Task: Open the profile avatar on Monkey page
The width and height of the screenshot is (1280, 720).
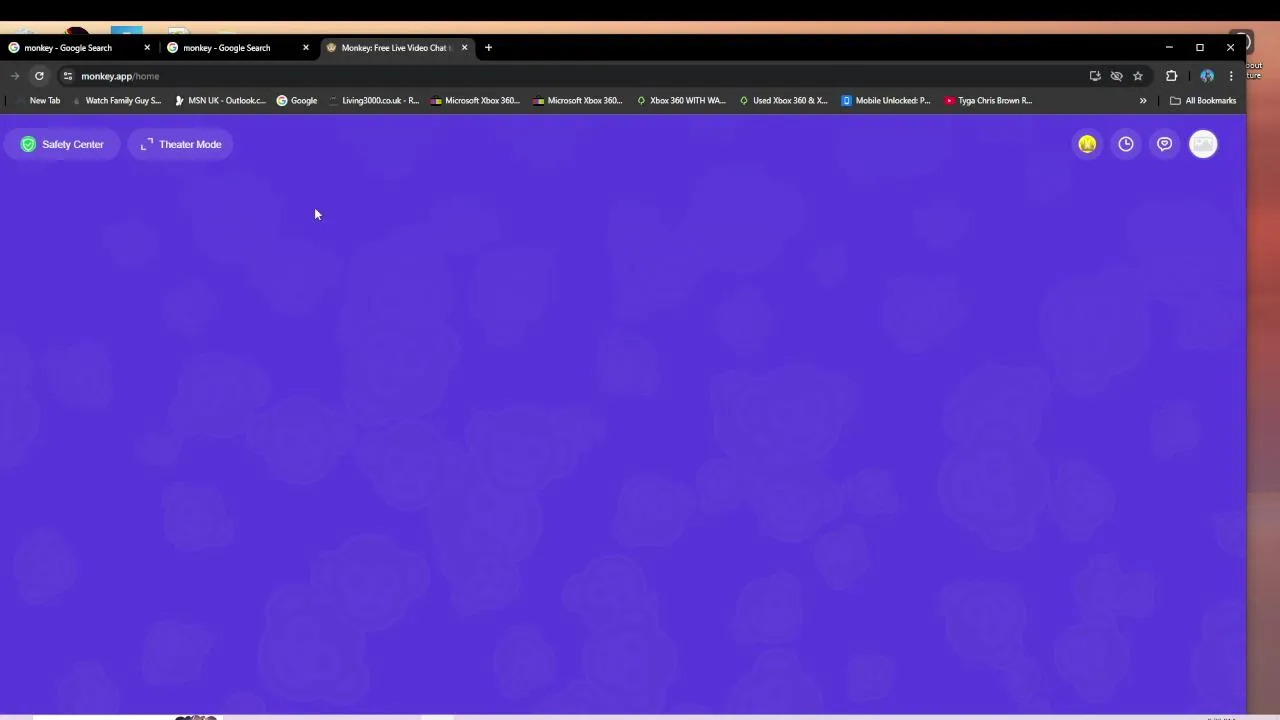Action: click(x=1203, y=144)
